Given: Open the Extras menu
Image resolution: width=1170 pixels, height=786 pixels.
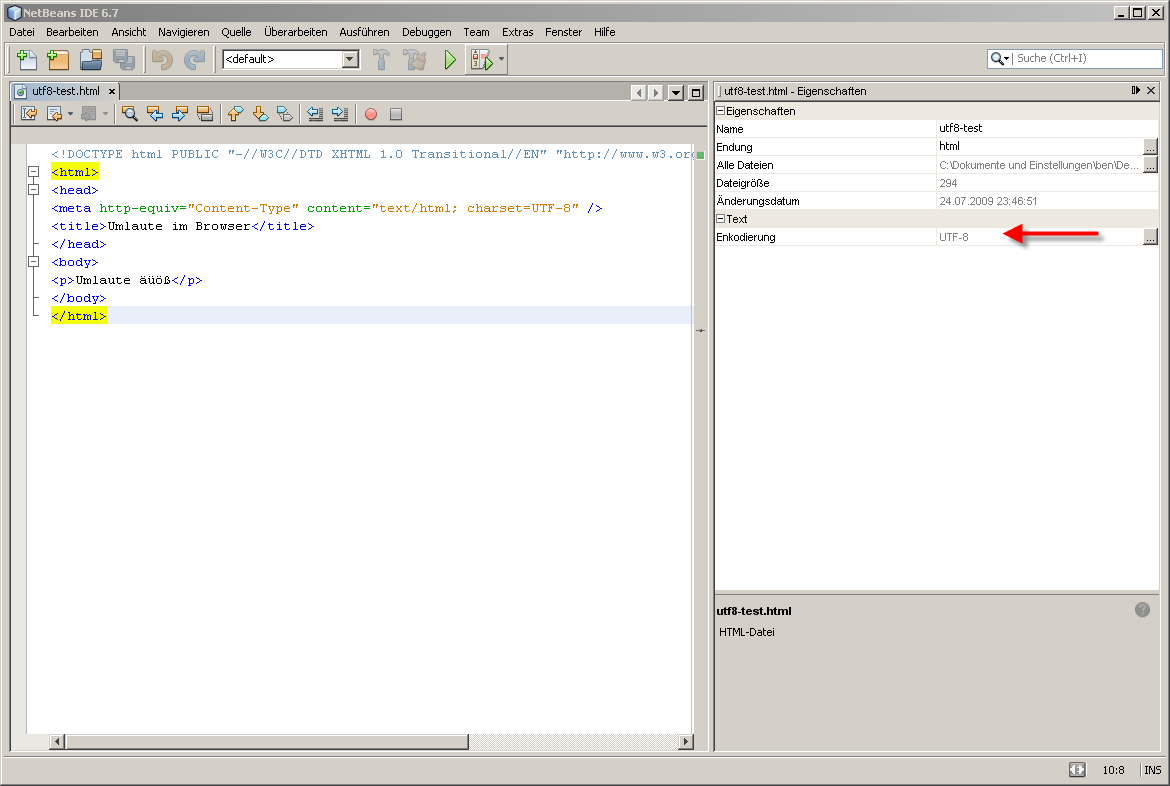Looking at the screenshot, I should coord(517,32).
